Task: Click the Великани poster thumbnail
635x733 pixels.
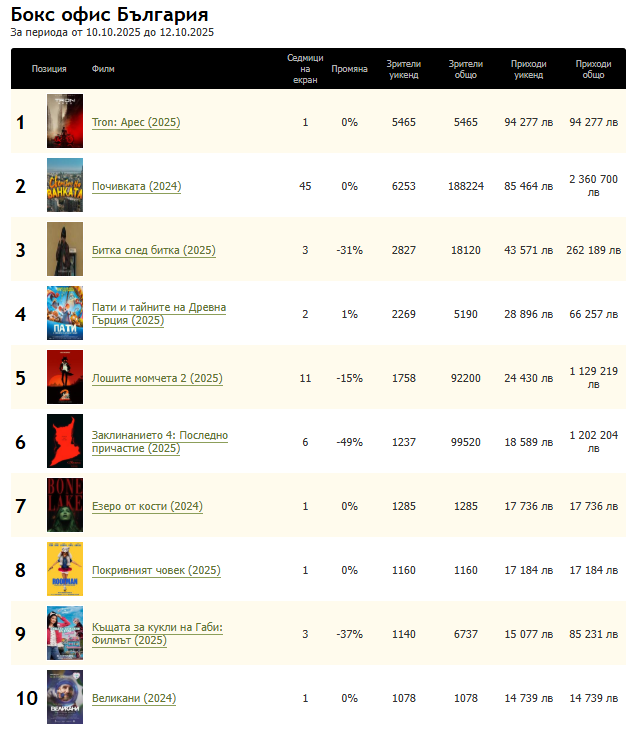Action: 64,698
